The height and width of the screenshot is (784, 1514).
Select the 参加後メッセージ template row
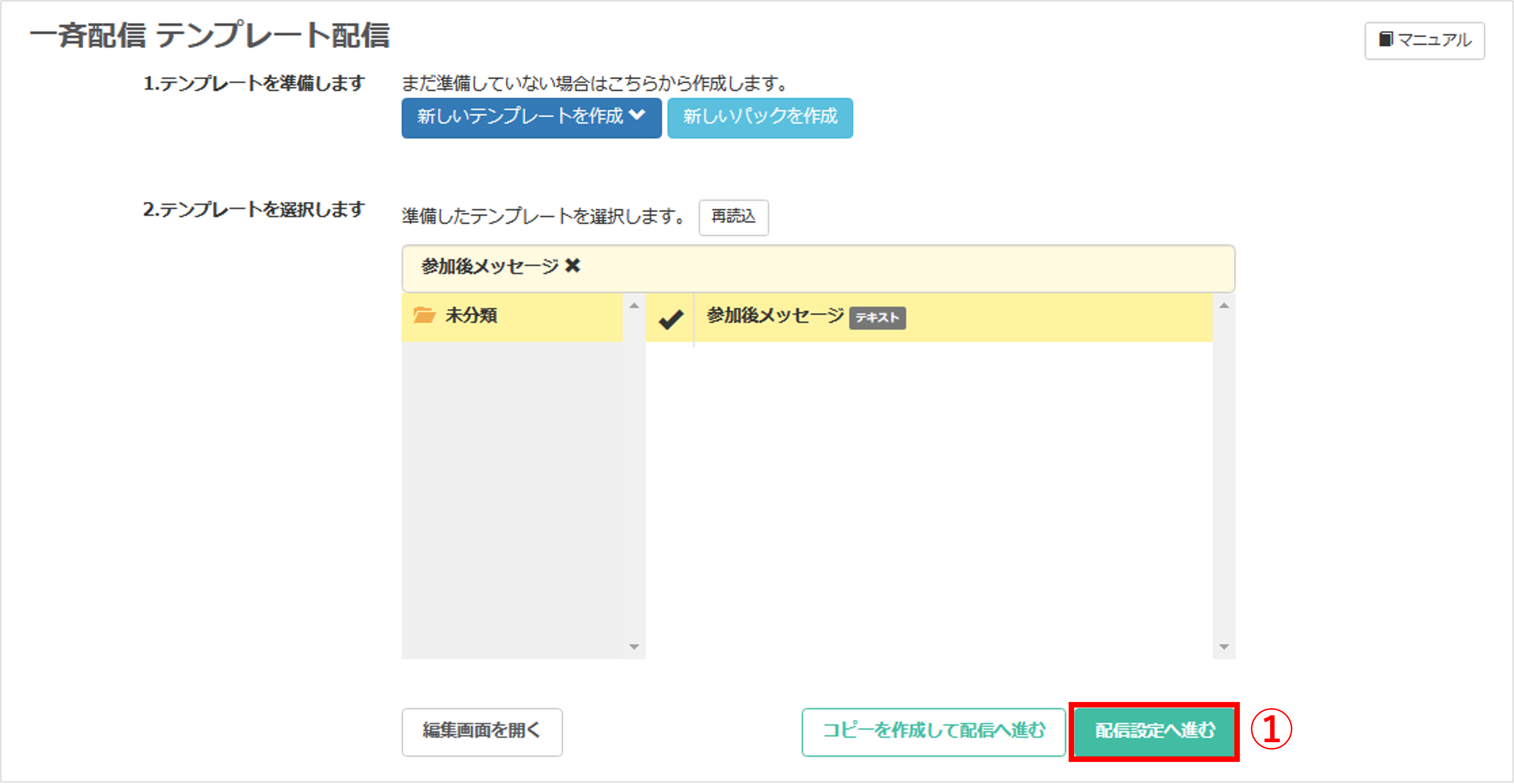click(x=929, y=317)
